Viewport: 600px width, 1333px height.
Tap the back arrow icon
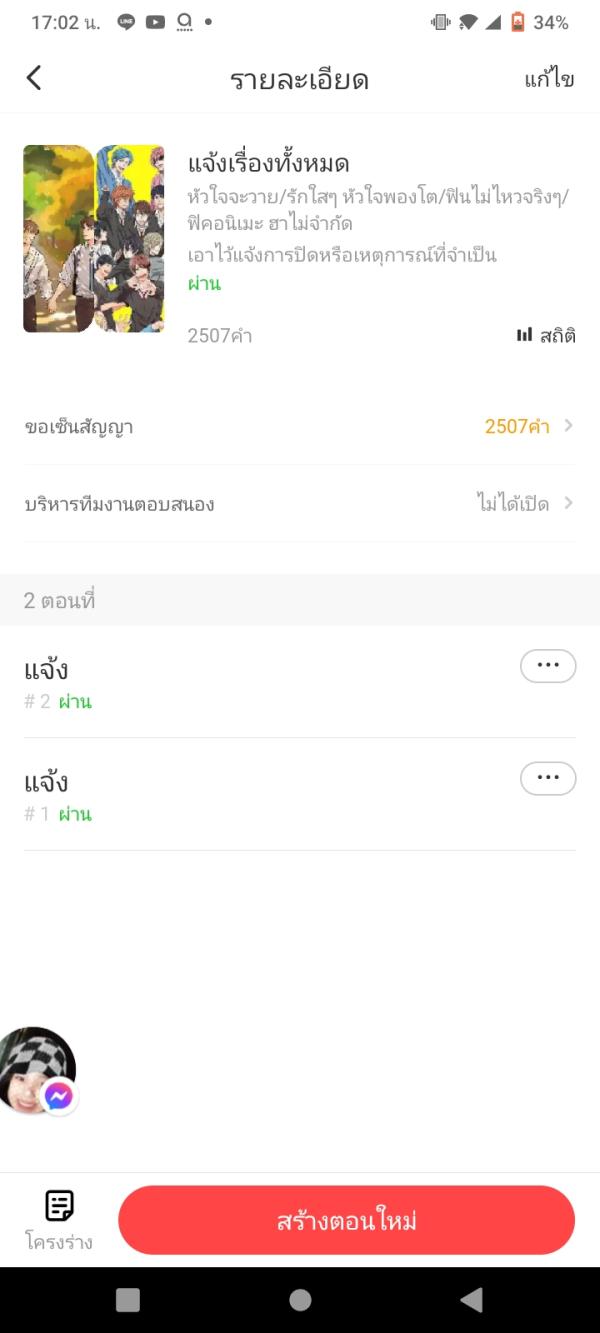[34, 78]
